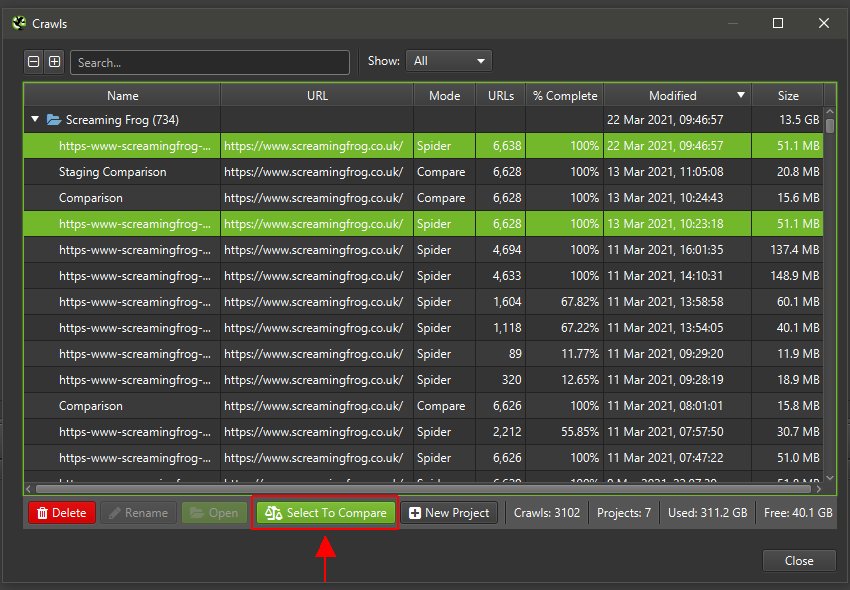850x590 pixels.
Task: Click the trash icon on the Delete button
Action: (x=40, y=512)
